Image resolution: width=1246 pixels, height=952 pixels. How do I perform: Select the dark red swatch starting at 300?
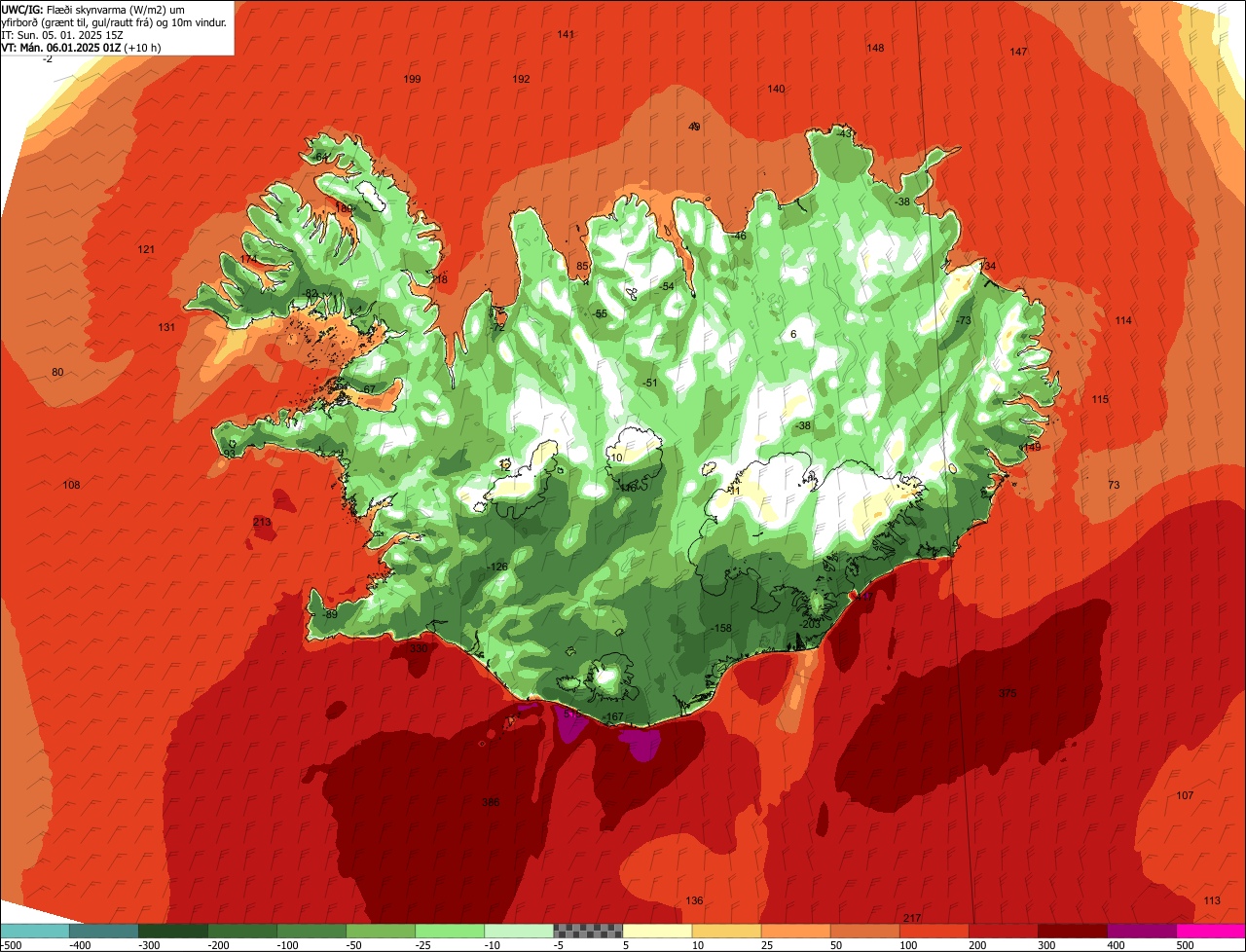click(x=1072, y=931)
